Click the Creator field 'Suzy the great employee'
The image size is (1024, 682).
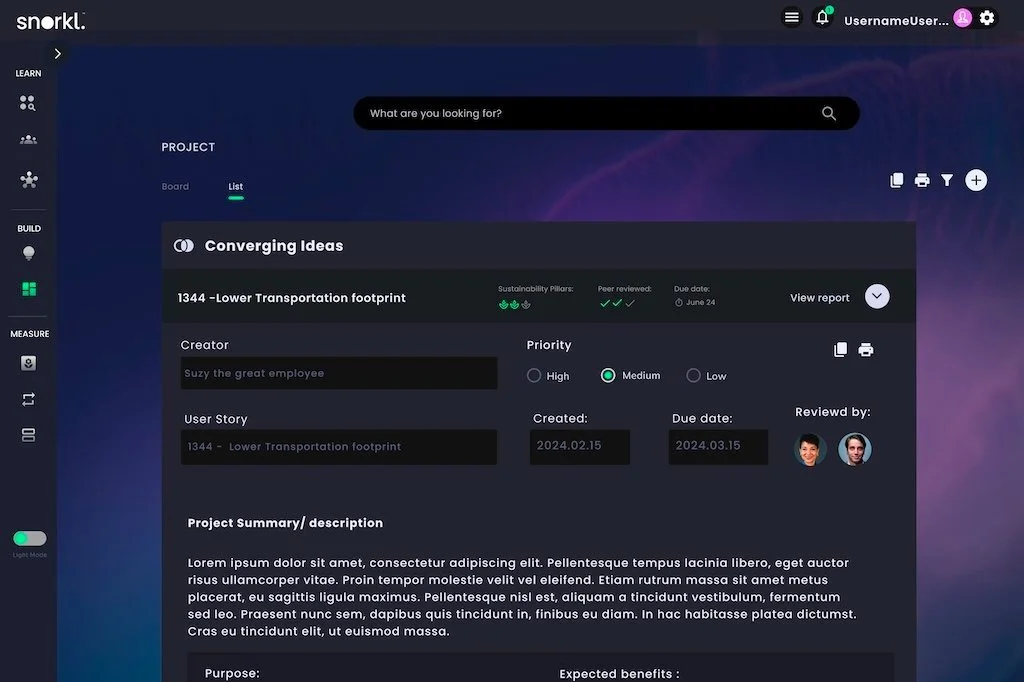[x=339, y=373]
